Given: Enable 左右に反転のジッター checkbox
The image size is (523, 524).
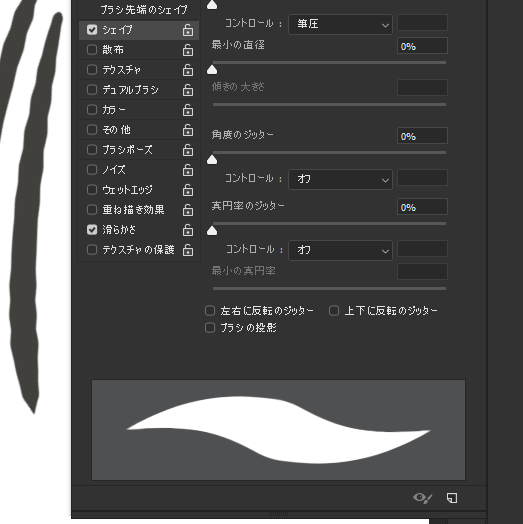Looking at the screenshot, I should pos(210,311).
